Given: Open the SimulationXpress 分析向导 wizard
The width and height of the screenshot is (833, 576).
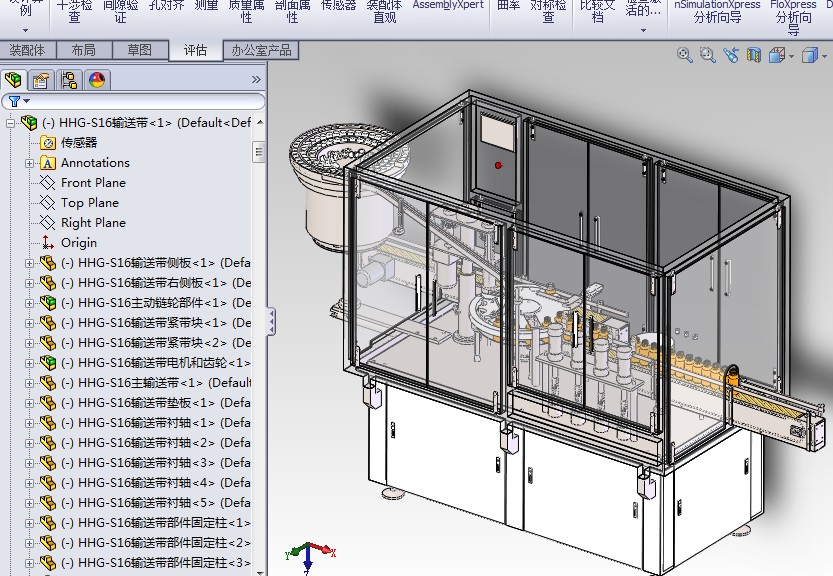Looking at the screenshot, I should [717, 12].
